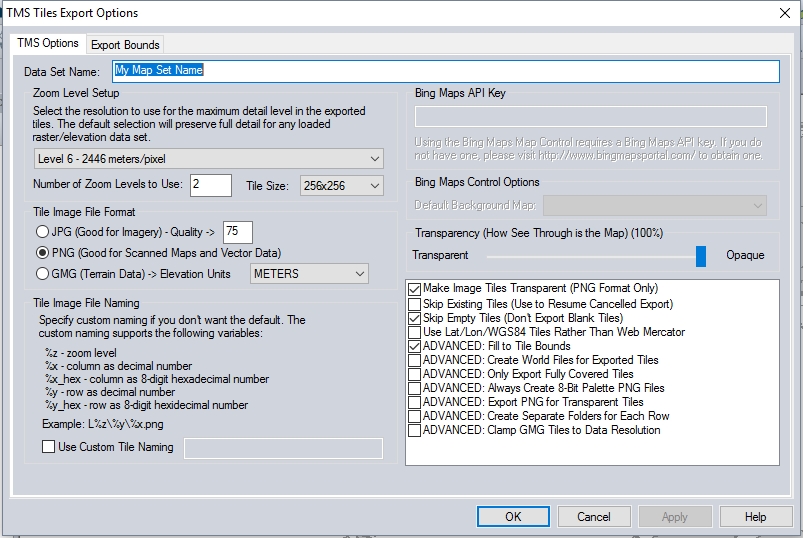Select the GMG Terrain Data format
Image resolution: width=803 pixels, height=538 pixels.
43,274
